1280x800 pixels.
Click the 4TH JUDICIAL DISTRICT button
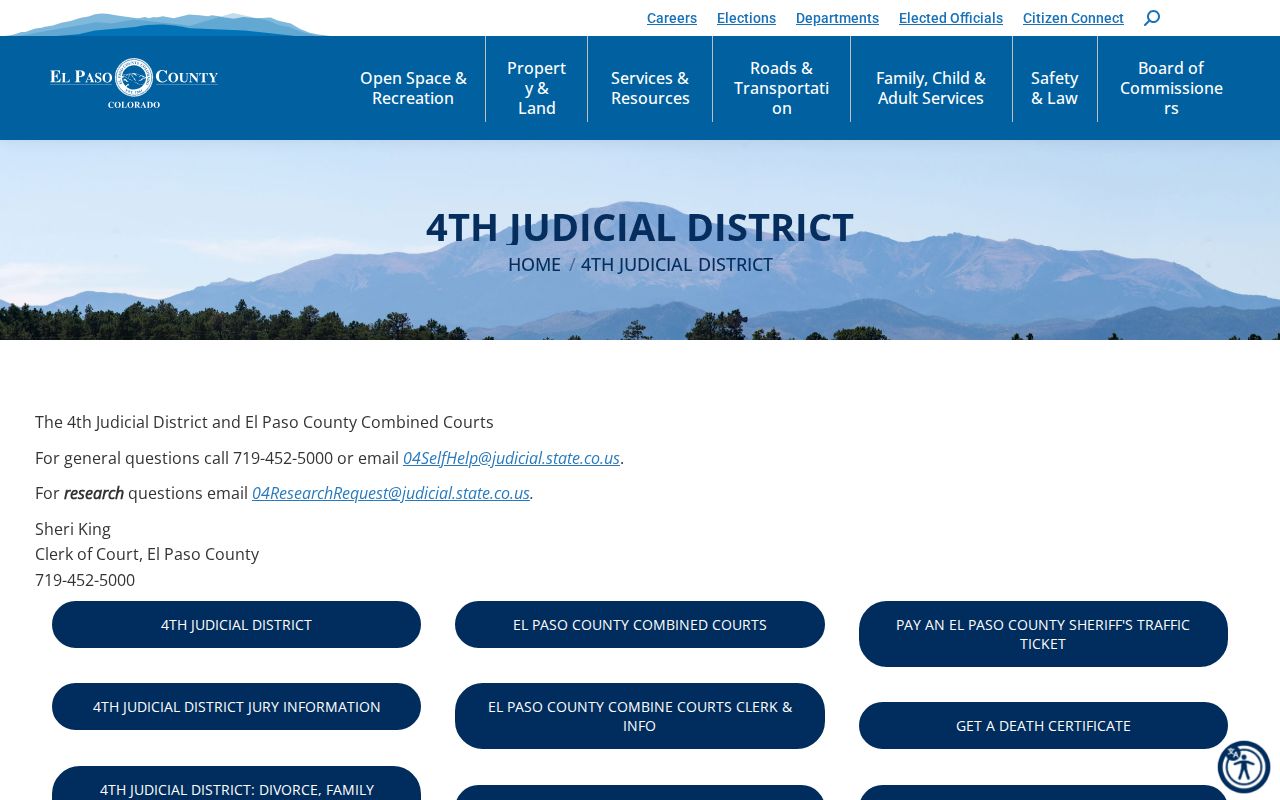(236, 624)
